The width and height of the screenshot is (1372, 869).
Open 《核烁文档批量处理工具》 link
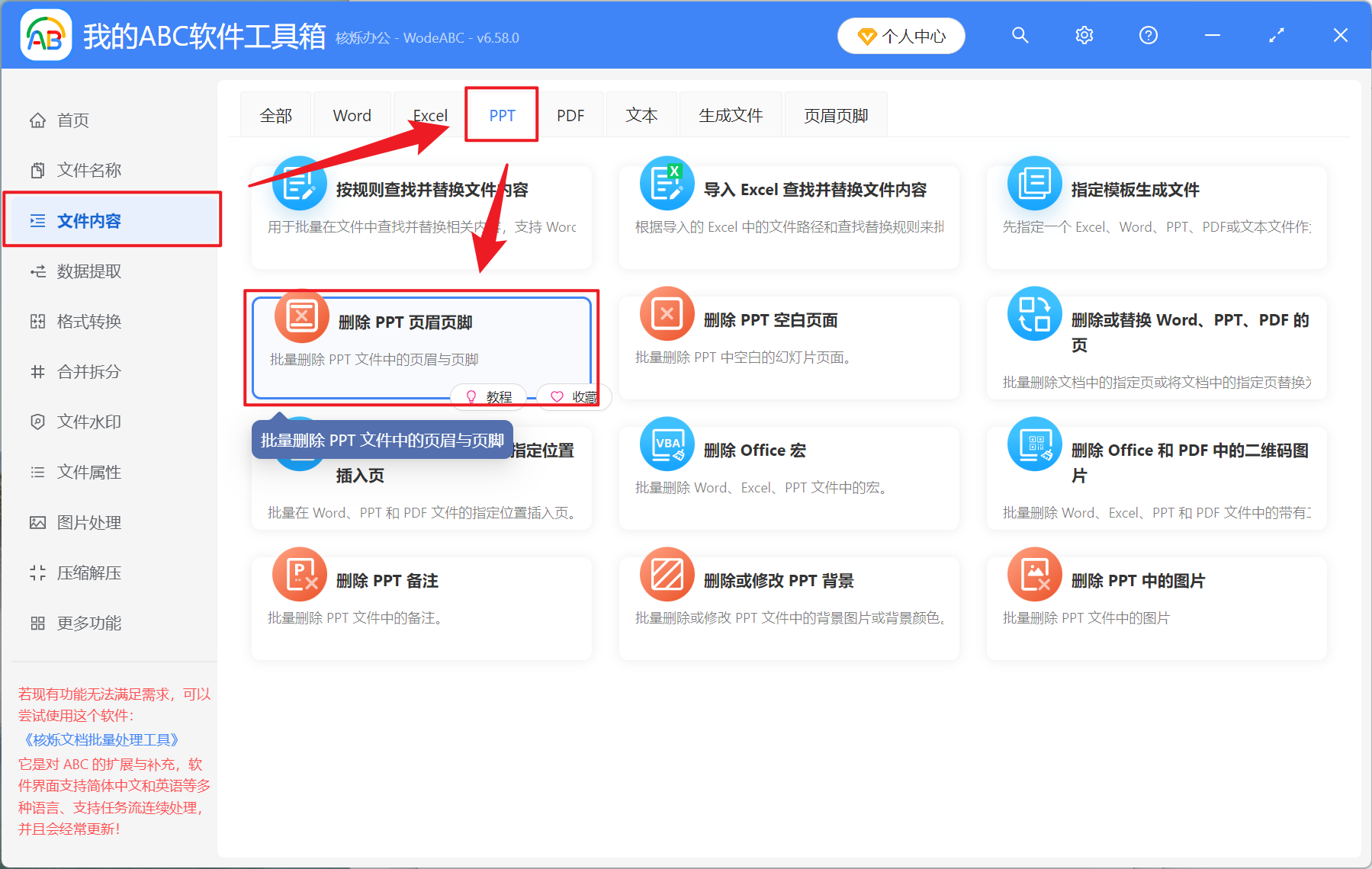click(101, 739)
